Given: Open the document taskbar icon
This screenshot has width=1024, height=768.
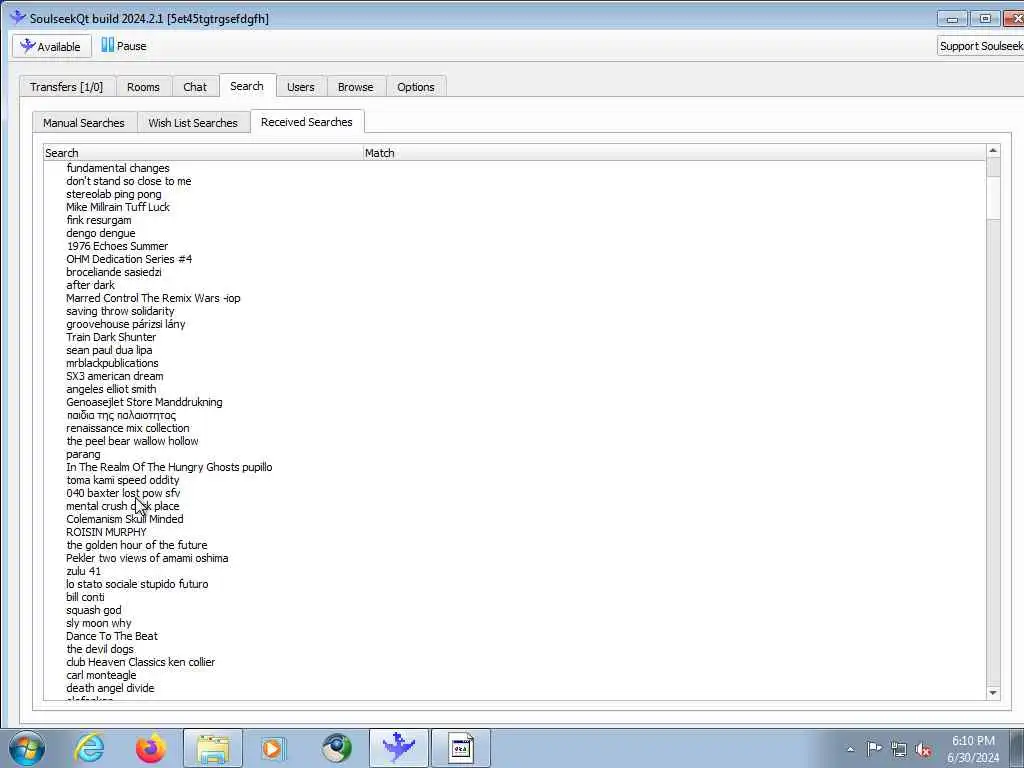Looking at the screenshot, I should pyautogui.click(x=460, y=748).
